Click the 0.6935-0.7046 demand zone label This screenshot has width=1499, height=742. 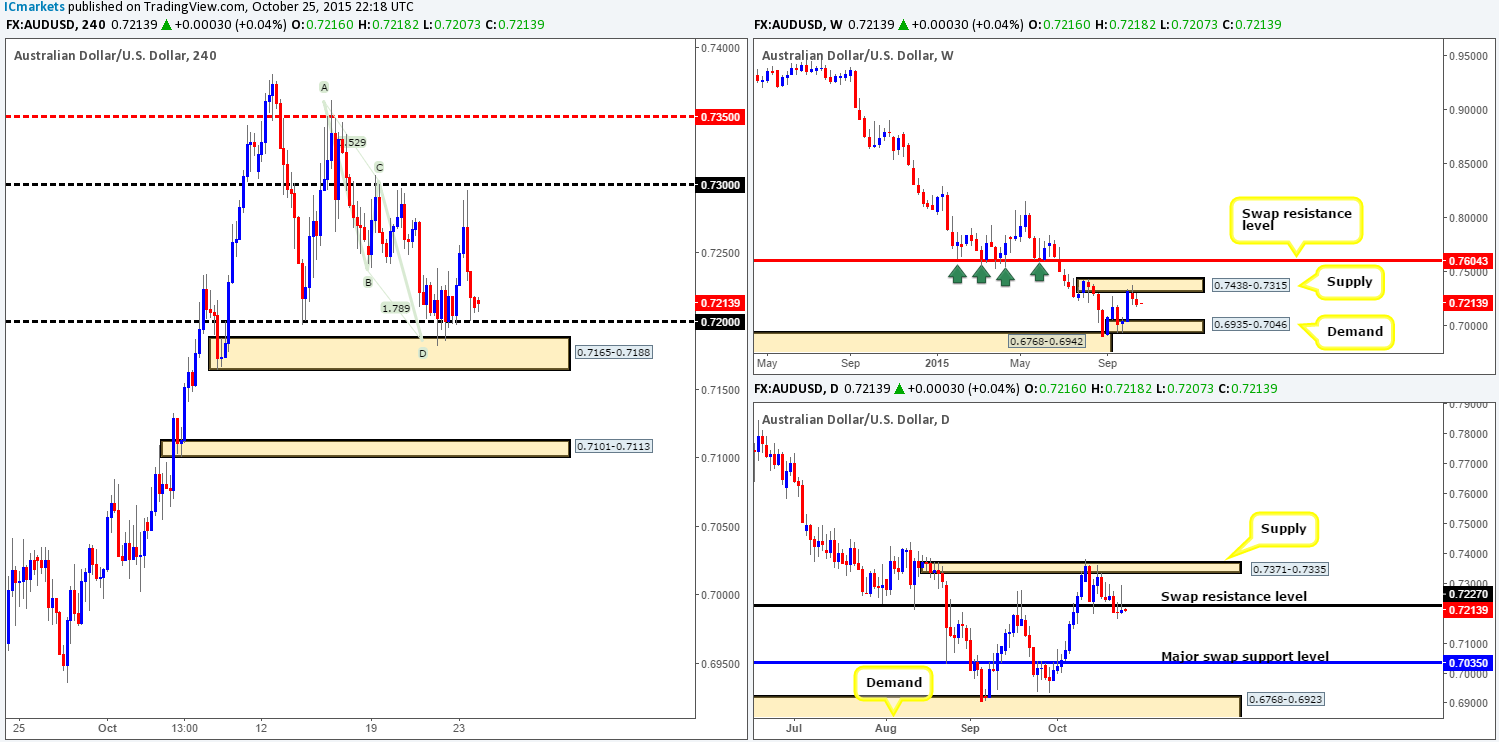(x=1249, y=325)
